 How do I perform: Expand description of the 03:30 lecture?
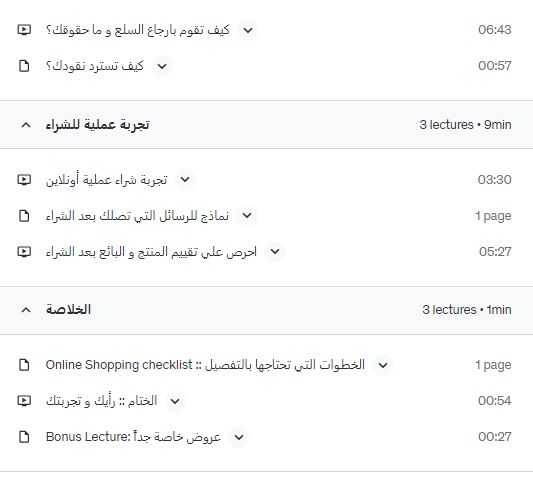click(x=185, y=180)
